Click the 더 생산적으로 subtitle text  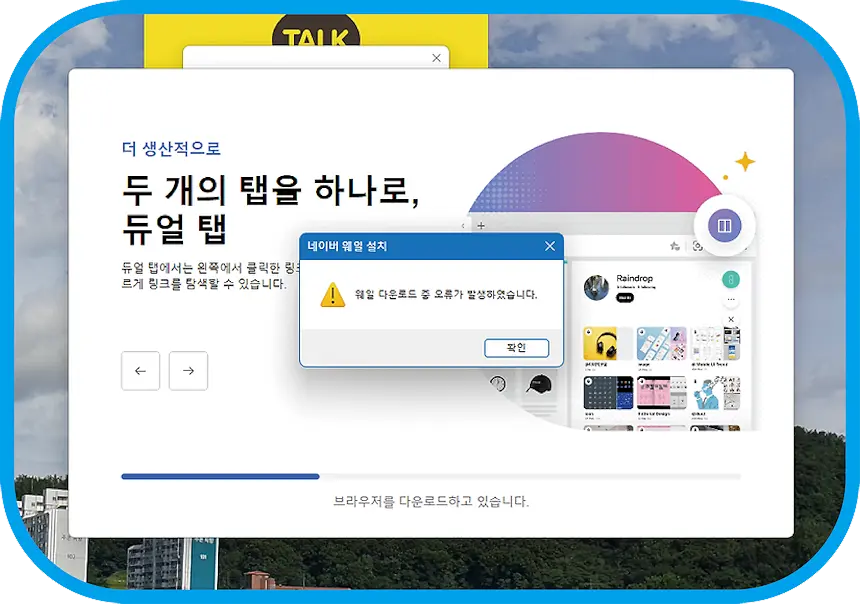[x=171, y=149]
